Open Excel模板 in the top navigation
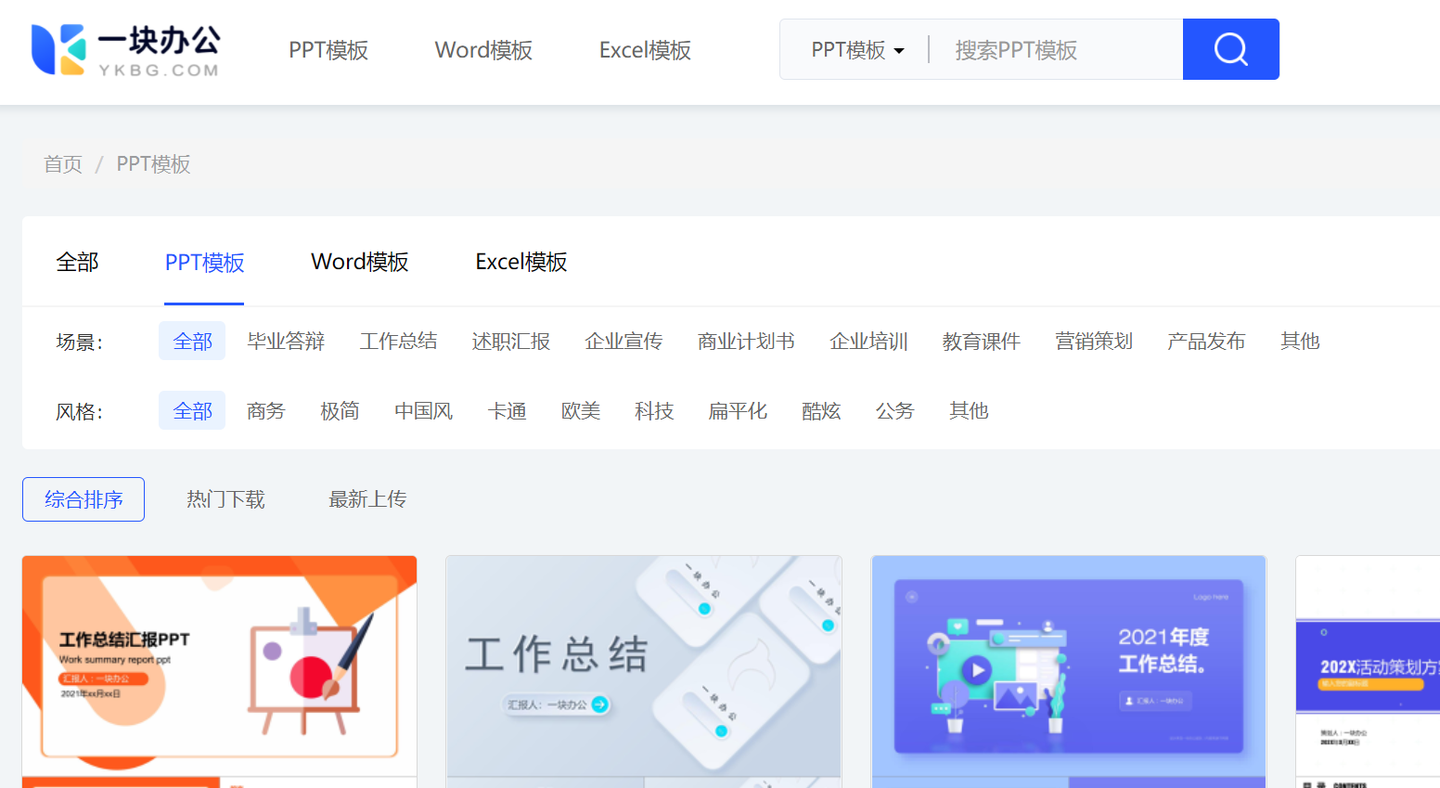Viewport: 1440px width, 788px height. click(645, 50)
